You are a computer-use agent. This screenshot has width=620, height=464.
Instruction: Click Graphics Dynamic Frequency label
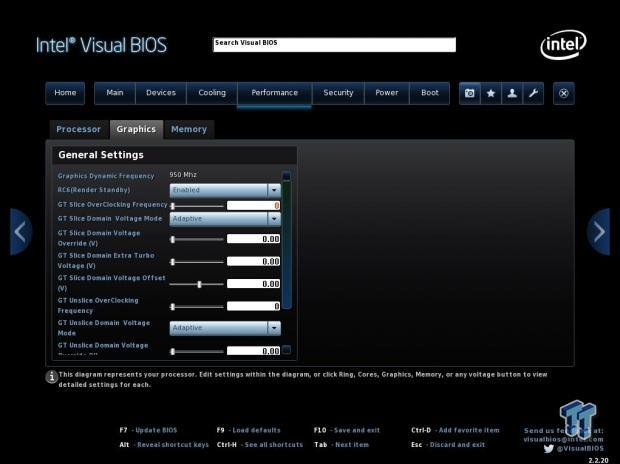click(106, 176)
